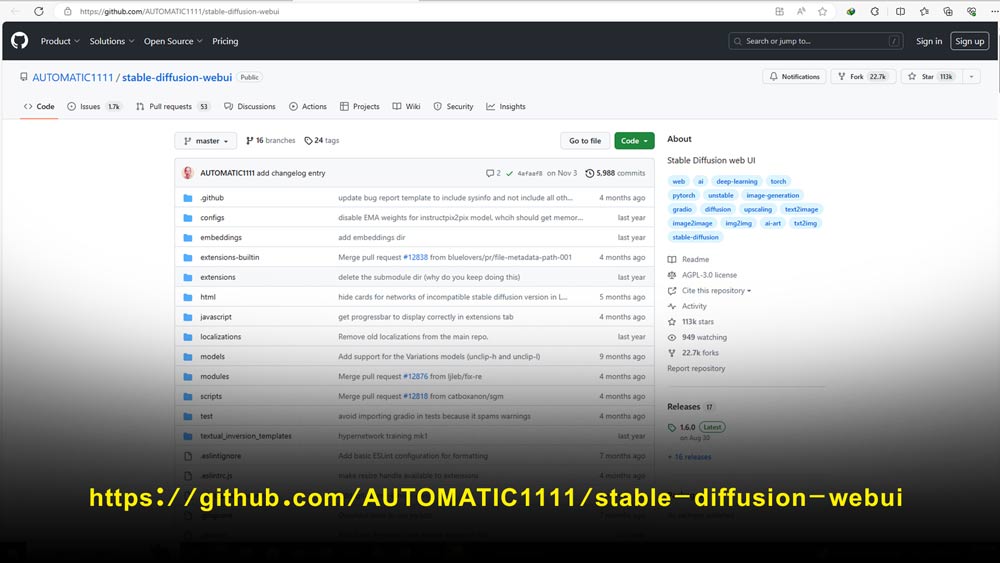
Task: Open the Star dropdown caret
Action: pos(971,77)
